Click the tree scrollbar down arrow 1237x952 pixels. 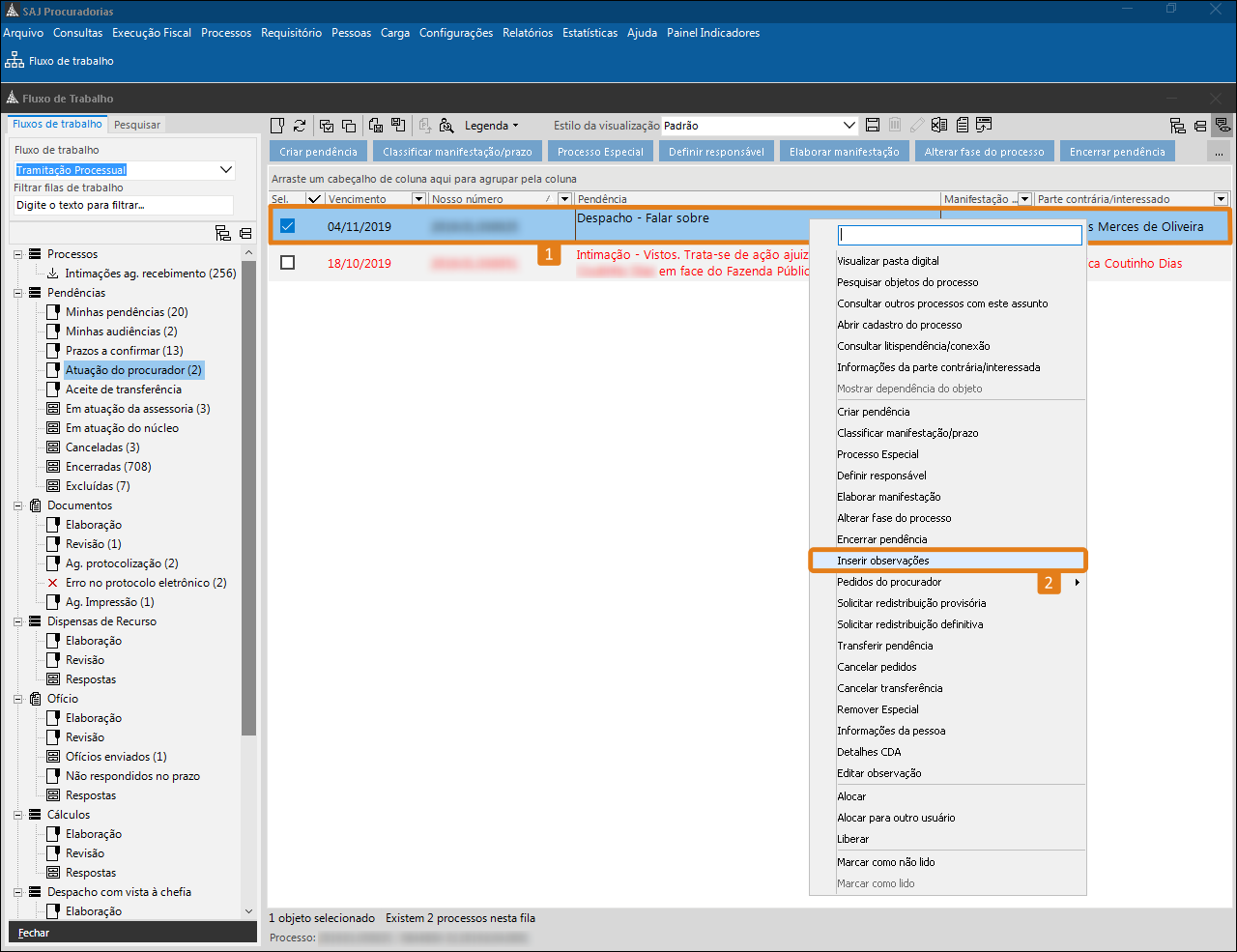[249, 911]
